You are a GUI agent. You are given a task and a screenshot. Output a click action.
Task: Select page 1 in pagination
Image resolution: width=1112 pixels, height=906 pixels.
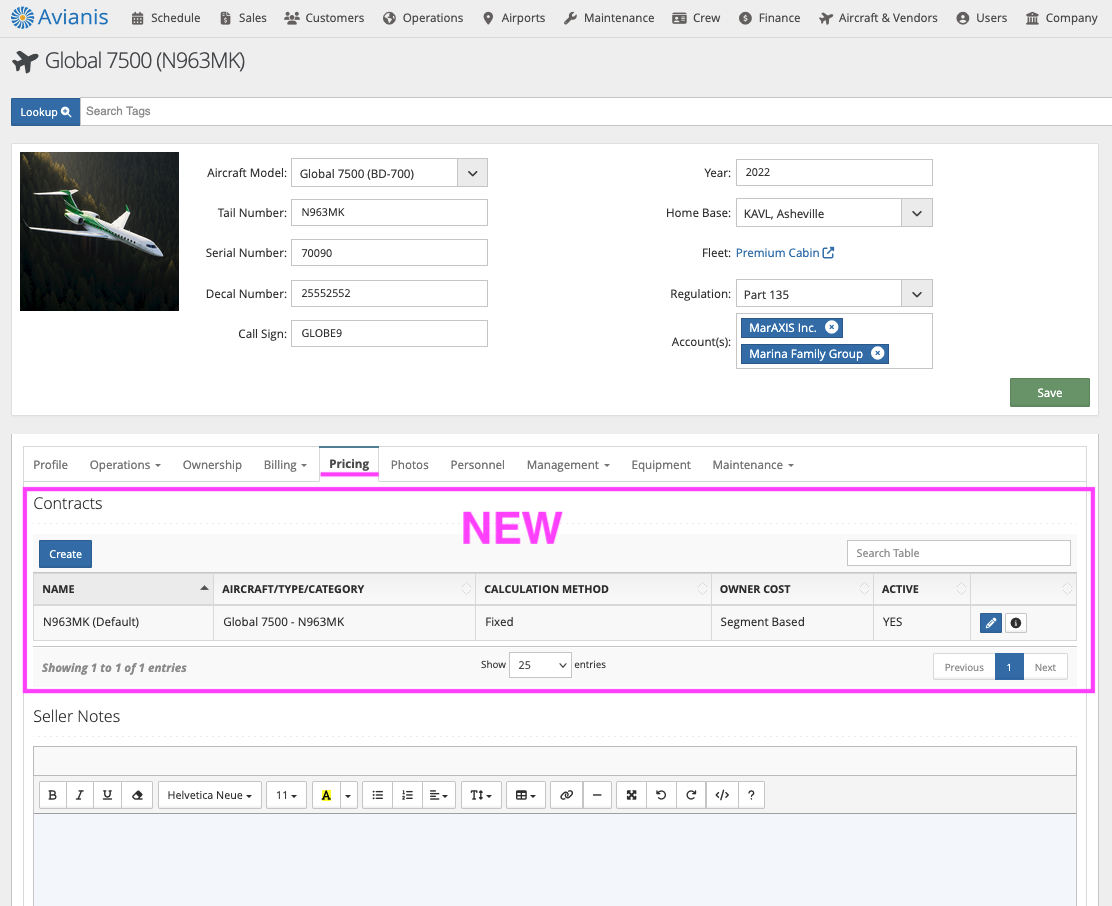1009,667
